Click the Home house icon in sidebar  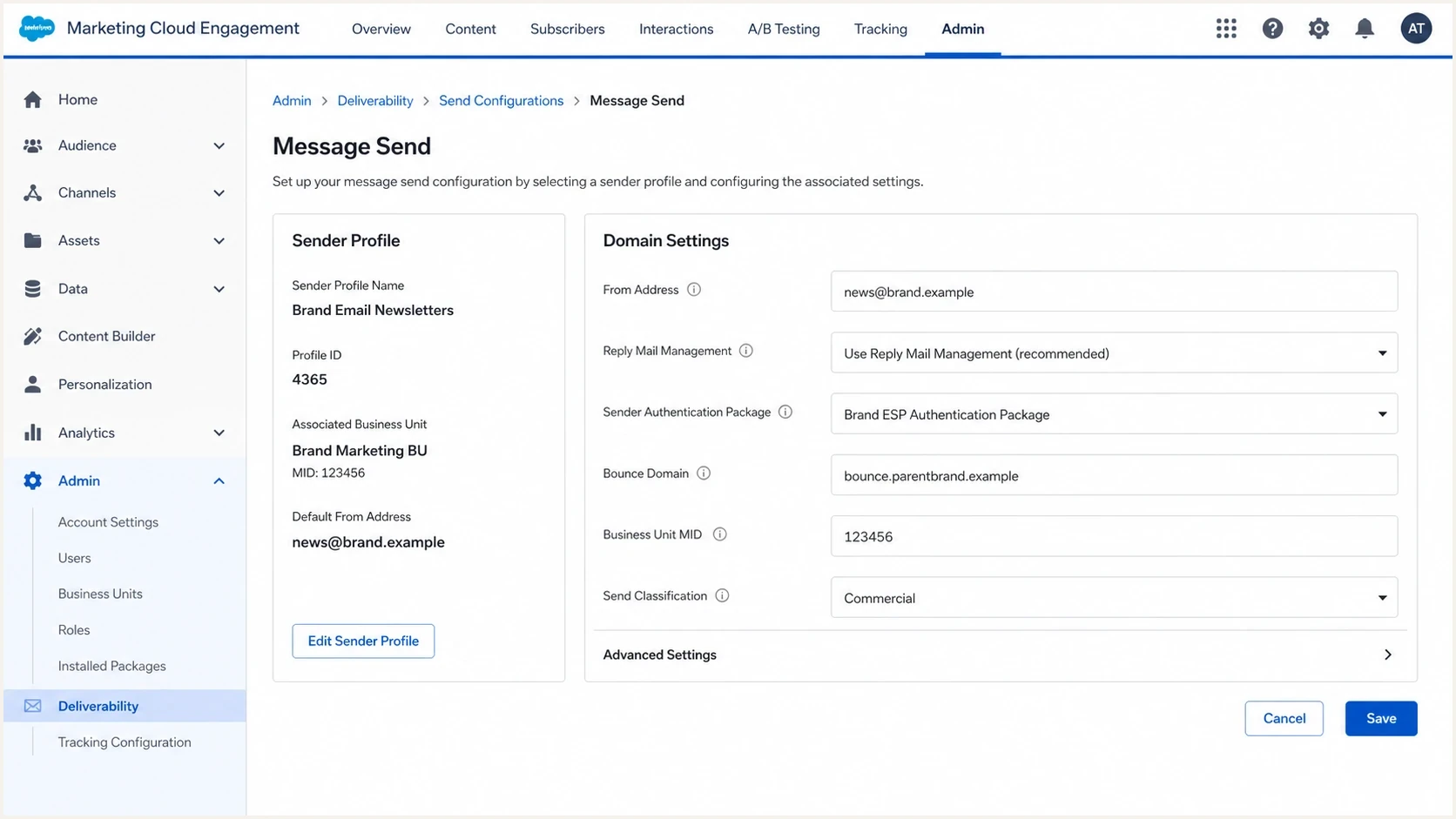pos(33,99)
